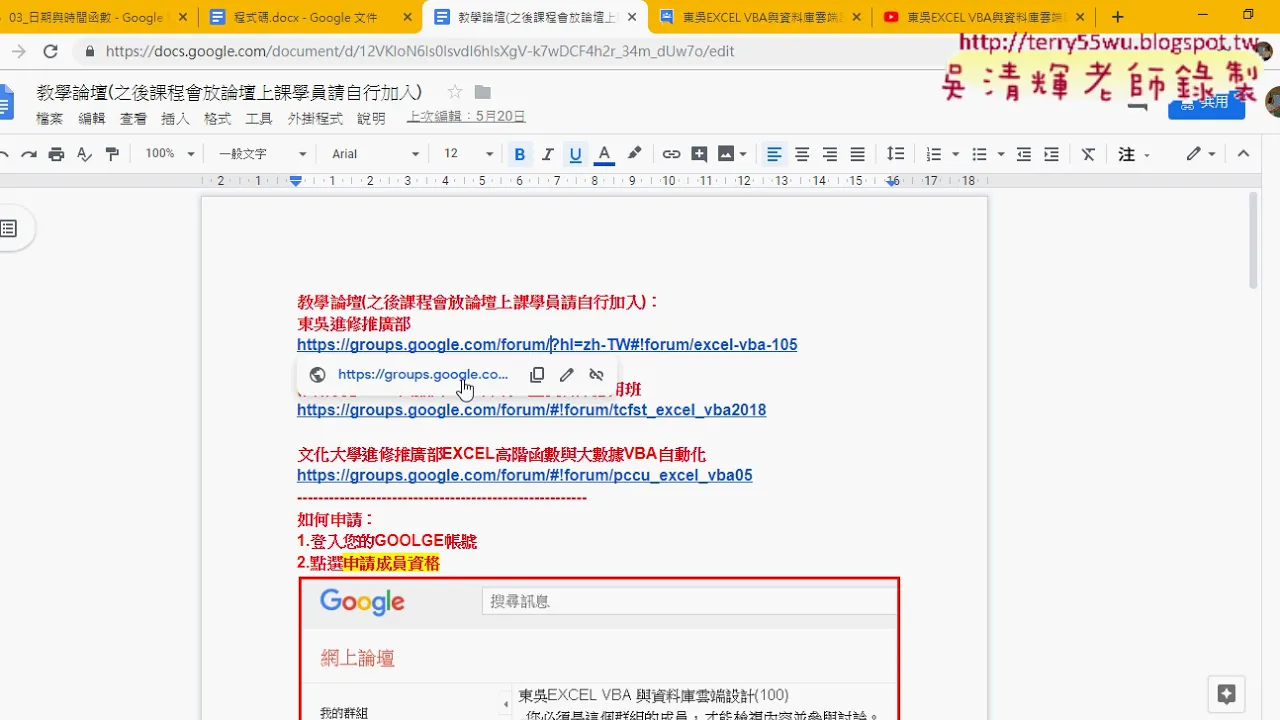
Task: Open the 工具 menu
Action: [259, 118]
